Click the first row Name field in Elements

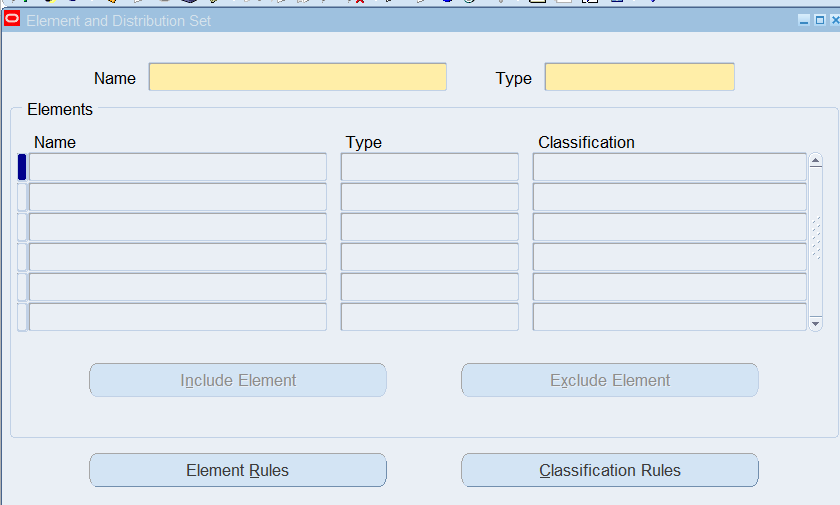[x=177, y=167]
